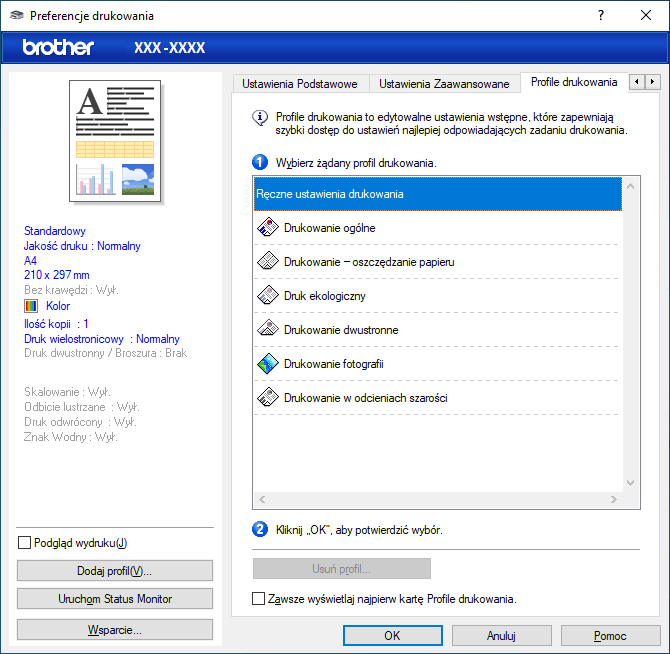Image resolution: width=670 pixels, height=654 pixels.
Task: Click Odbicie lustrzane : Wył. text
Action: pos(82,407)
